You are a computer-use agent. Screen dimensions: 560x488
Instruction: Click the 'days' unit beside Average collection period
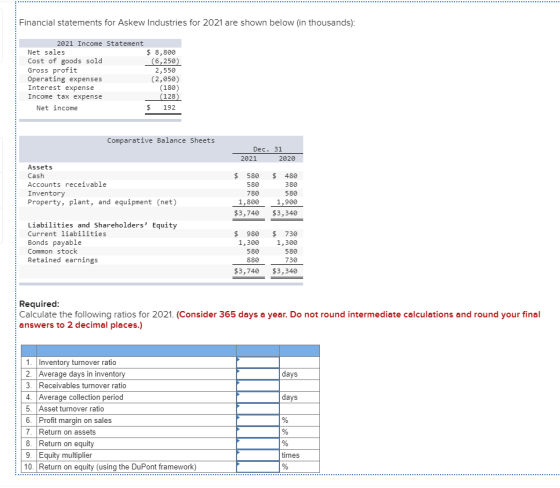290,397
